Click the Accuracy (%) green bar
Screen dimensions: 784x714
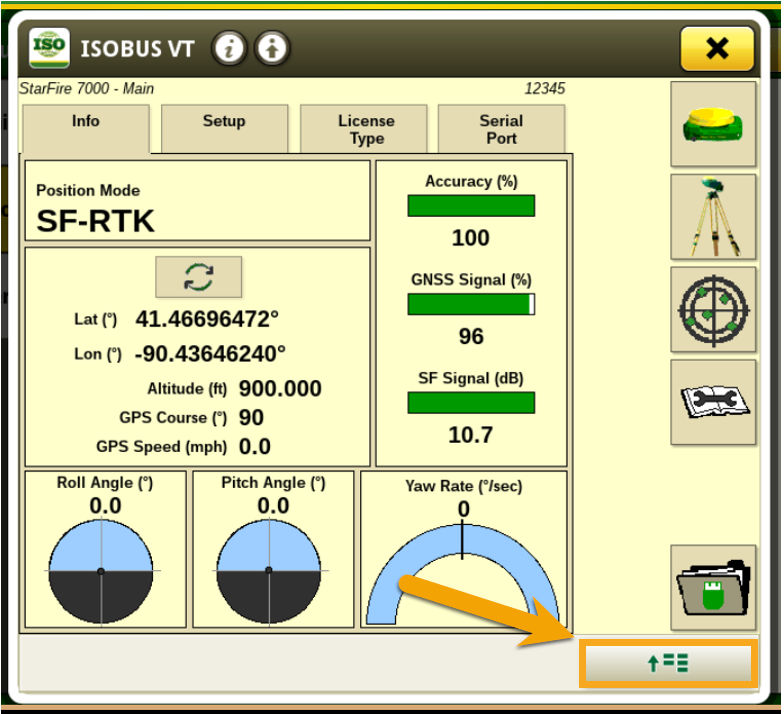click(x=471, y=206)
